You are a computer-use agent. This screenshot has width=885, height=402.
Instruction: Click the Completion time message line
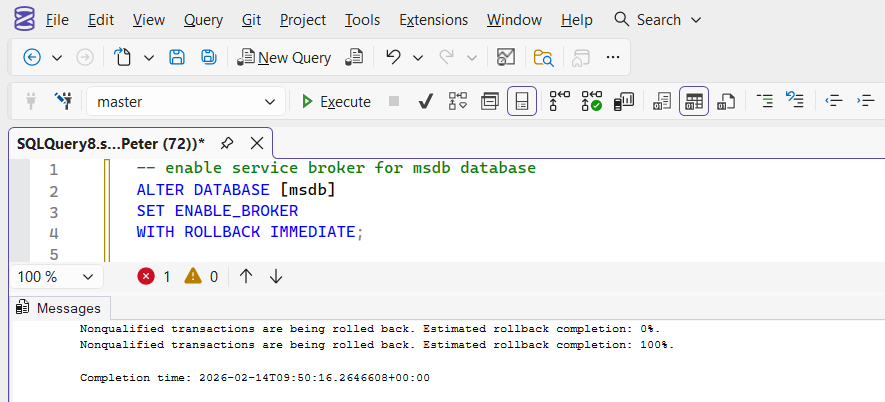pyautogui.click(x=255, y=378)
